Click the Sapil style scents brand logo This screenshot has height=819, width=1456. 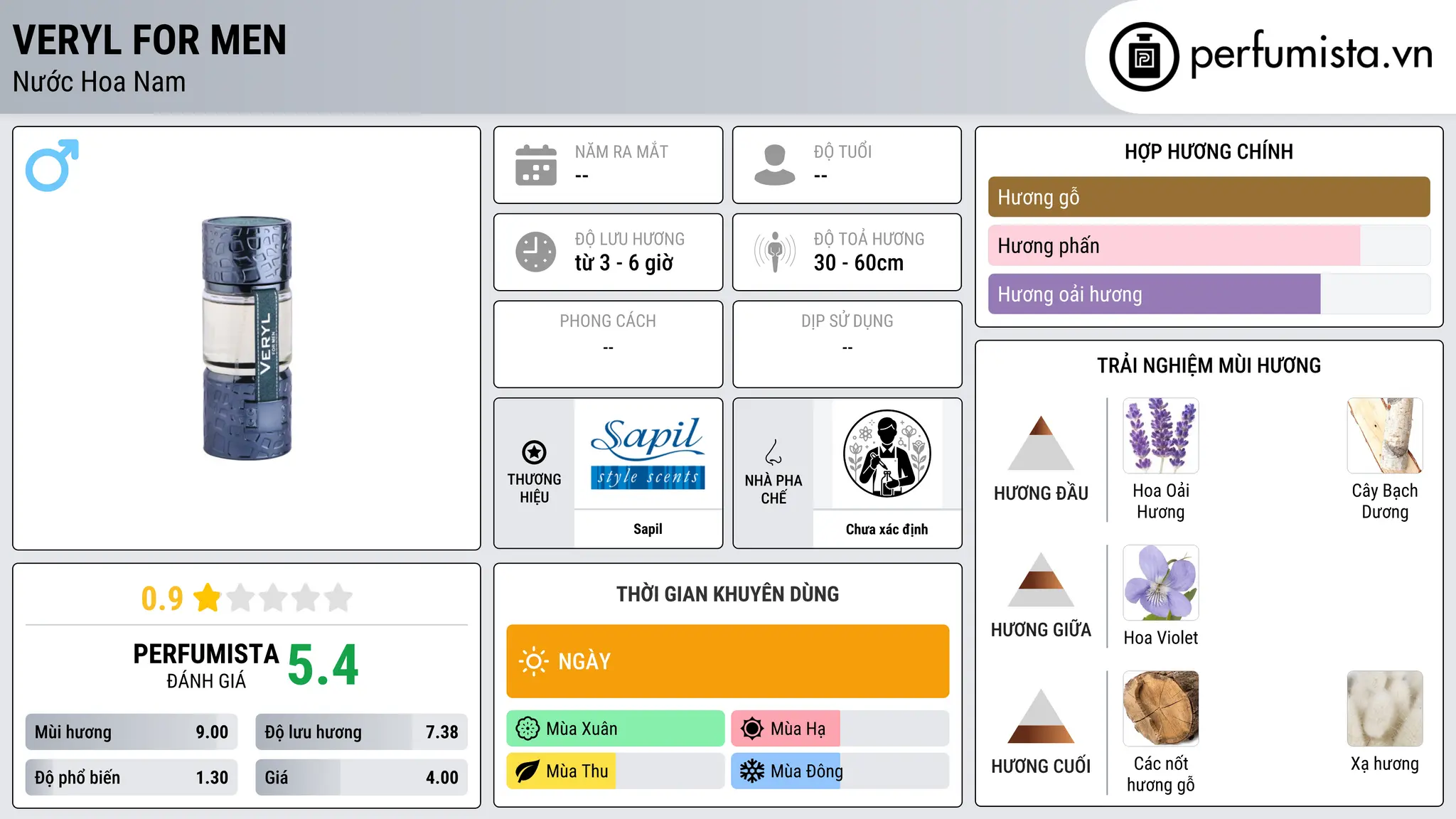(648, 454)
